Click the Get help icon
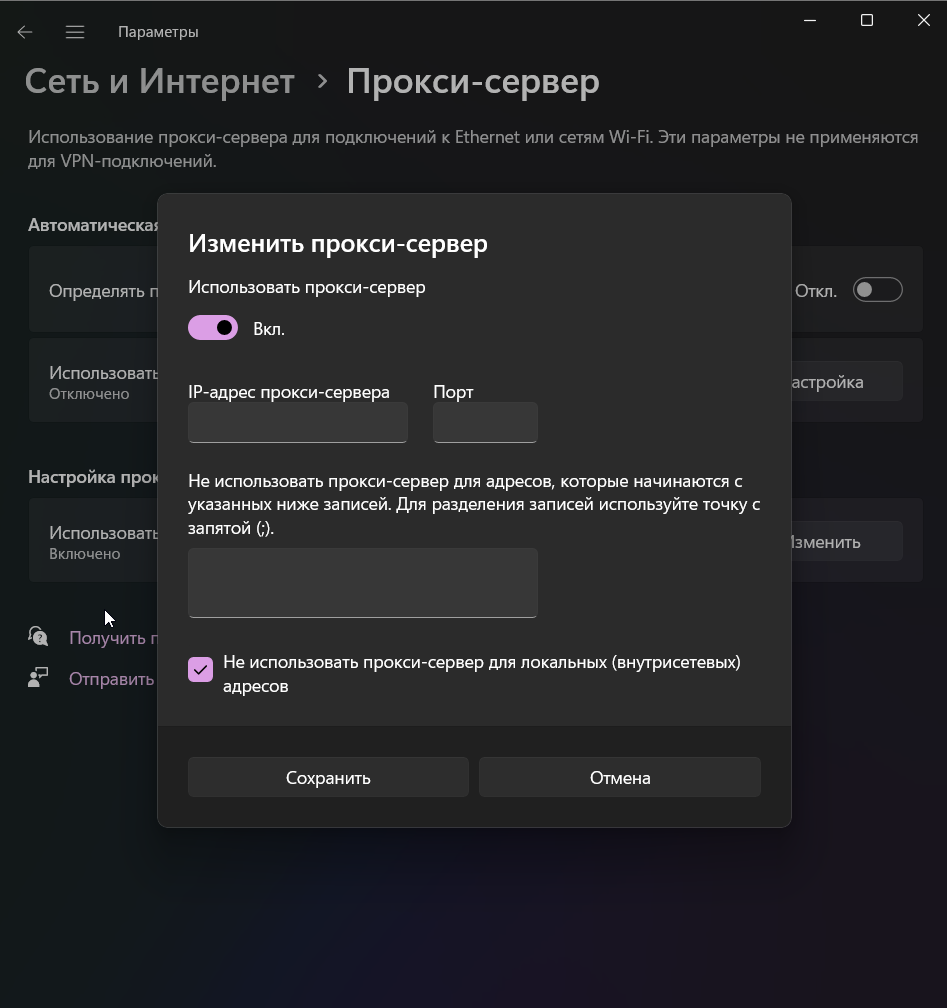 38,636
